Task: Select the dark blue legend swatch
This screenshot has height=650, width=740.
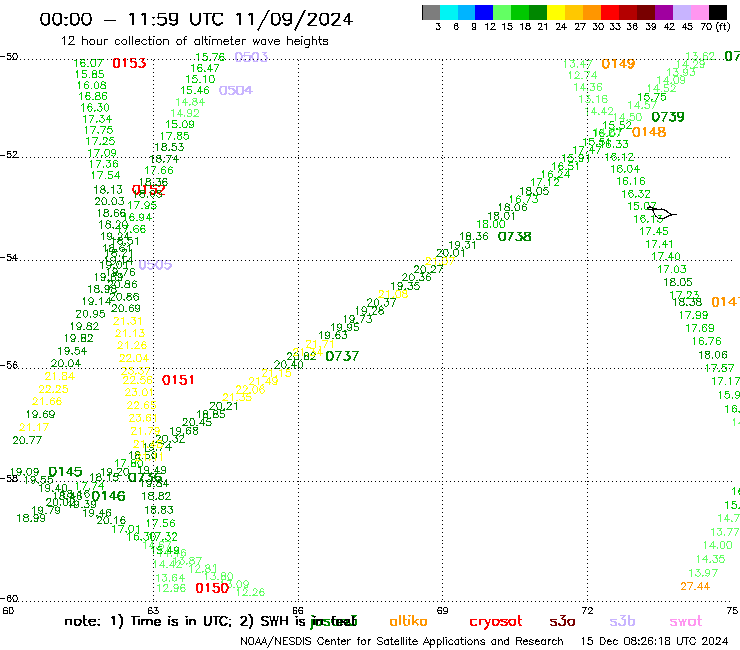Action: [x=485, y=12]
